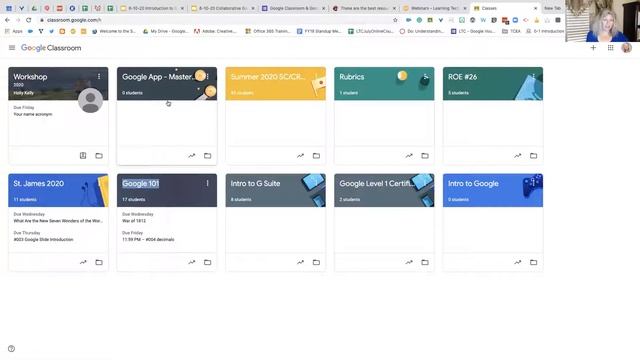Open the gradebook for the ROE #26 class
Screen dimensions: 640x360
coord(518,156)
